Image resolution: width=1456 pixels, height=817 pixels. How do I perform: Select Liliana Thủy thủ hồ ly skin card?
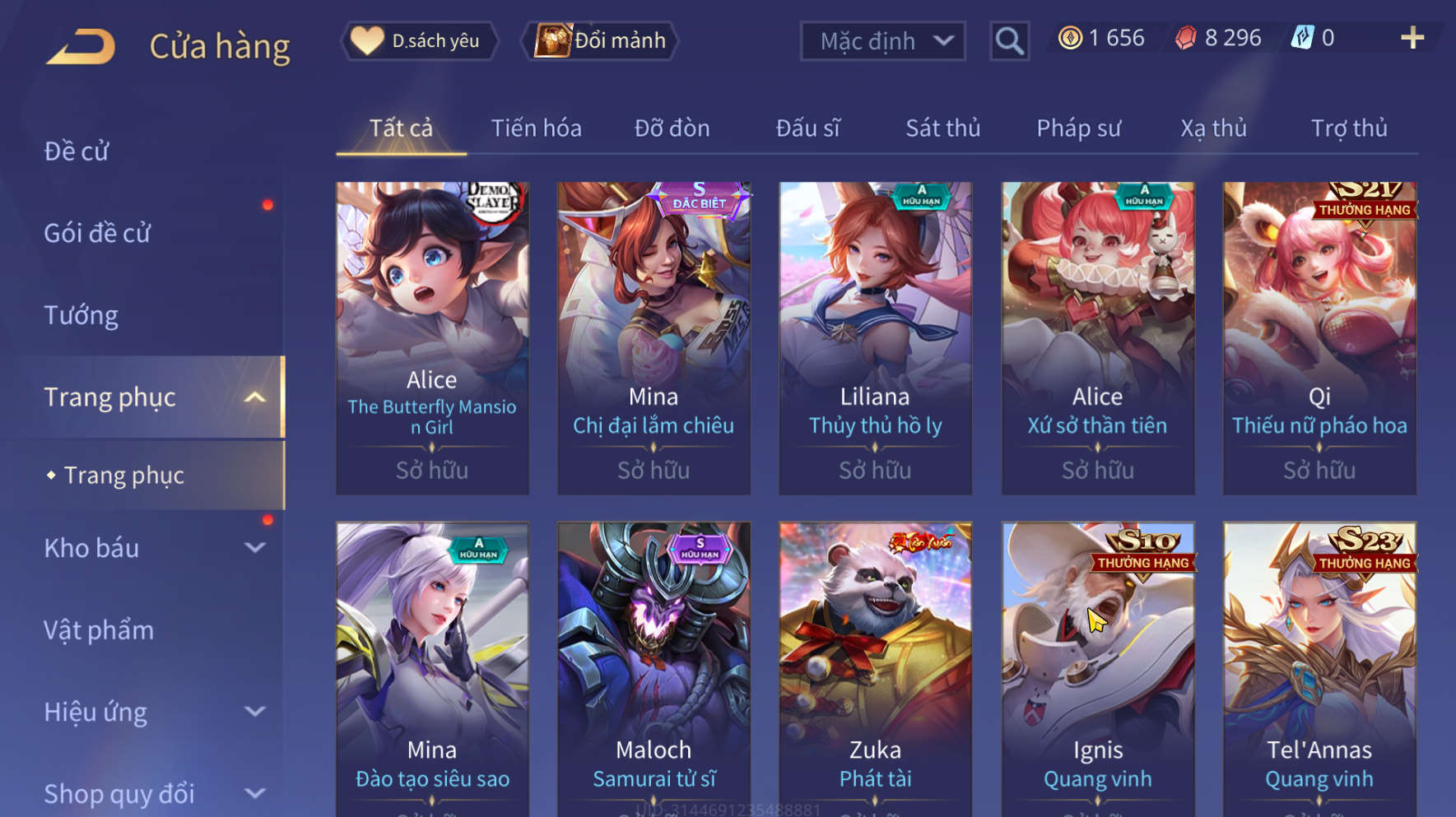pos(875,338)
